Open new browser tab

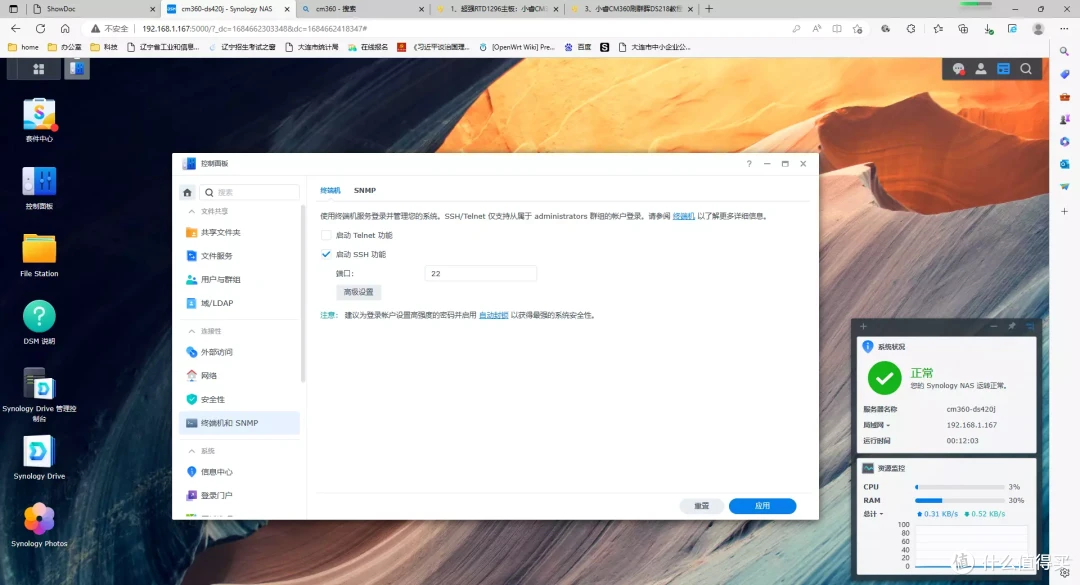point(709,9)
